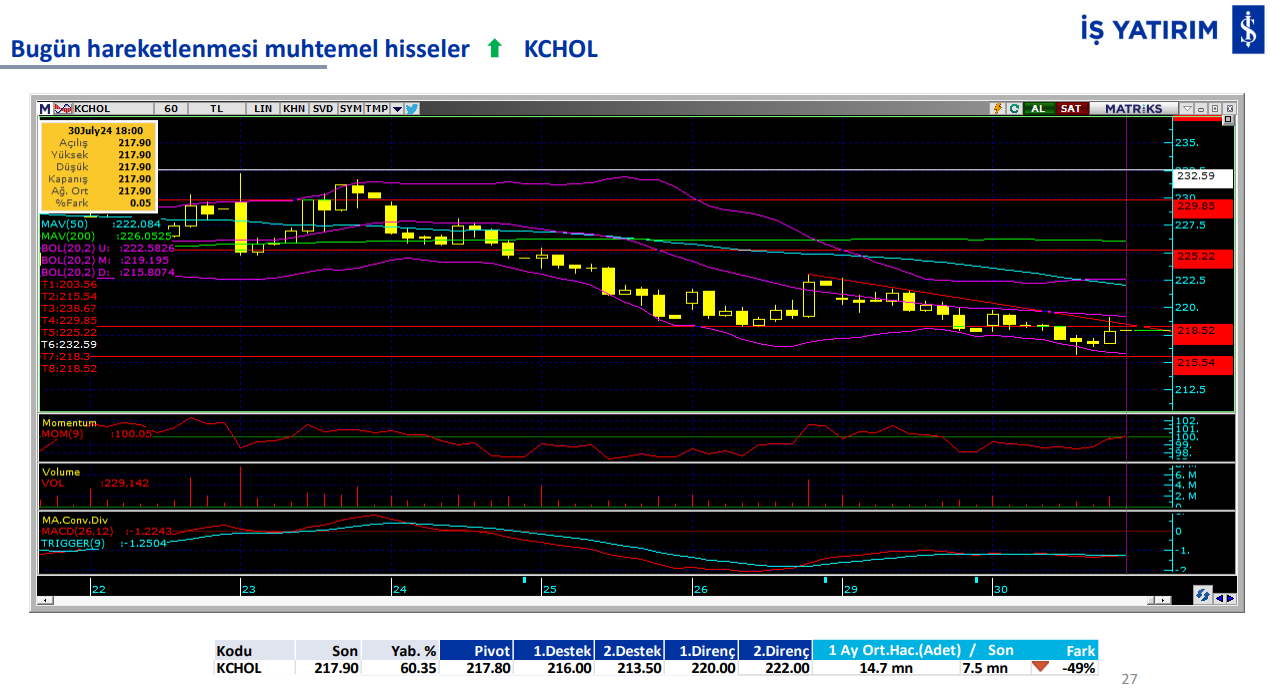Screen dimensions: 1273x700
Task: Click the Twitter bird icon
Action: click(x=411, y=109)
